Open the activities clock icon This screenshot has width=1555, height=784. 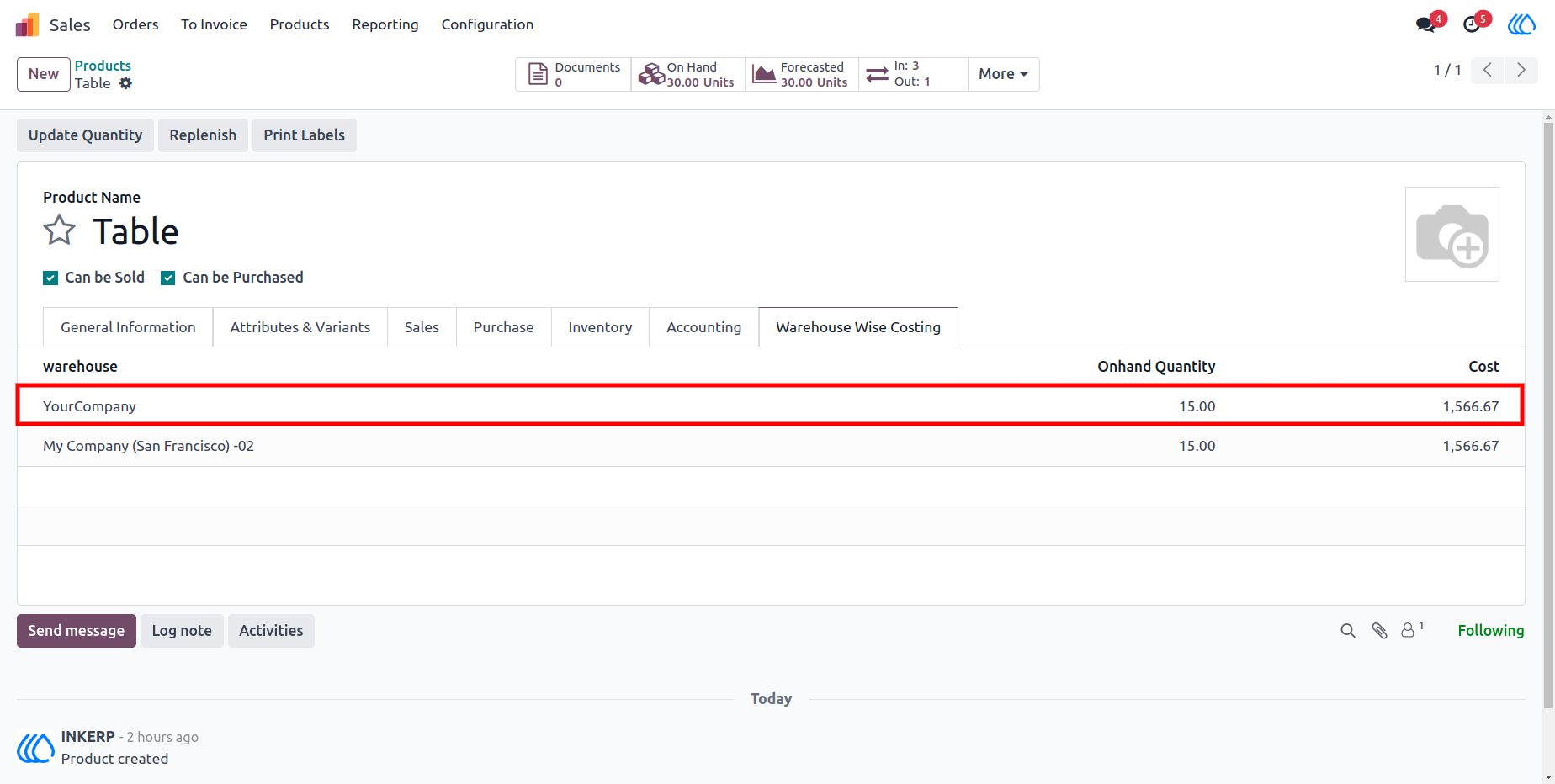pyautogui.click(x=1472, y=24)
